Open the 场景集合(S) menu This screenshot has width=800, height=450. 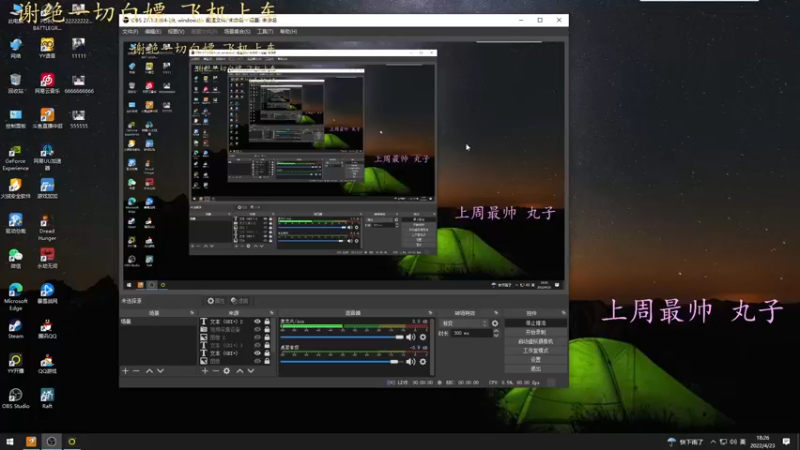pos(237,32)
